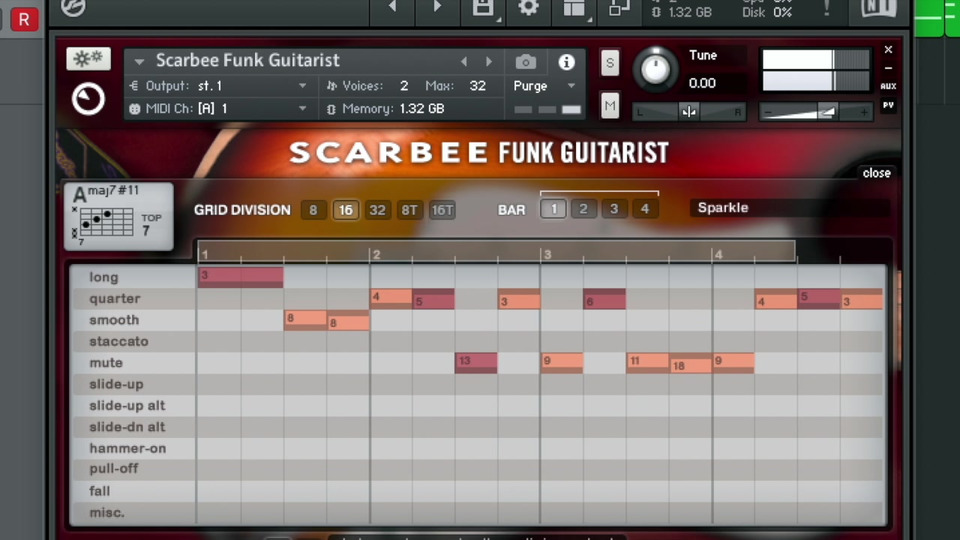Minimize the instrument with the minus button
The image size is (960, 540).
pos(888,69)
